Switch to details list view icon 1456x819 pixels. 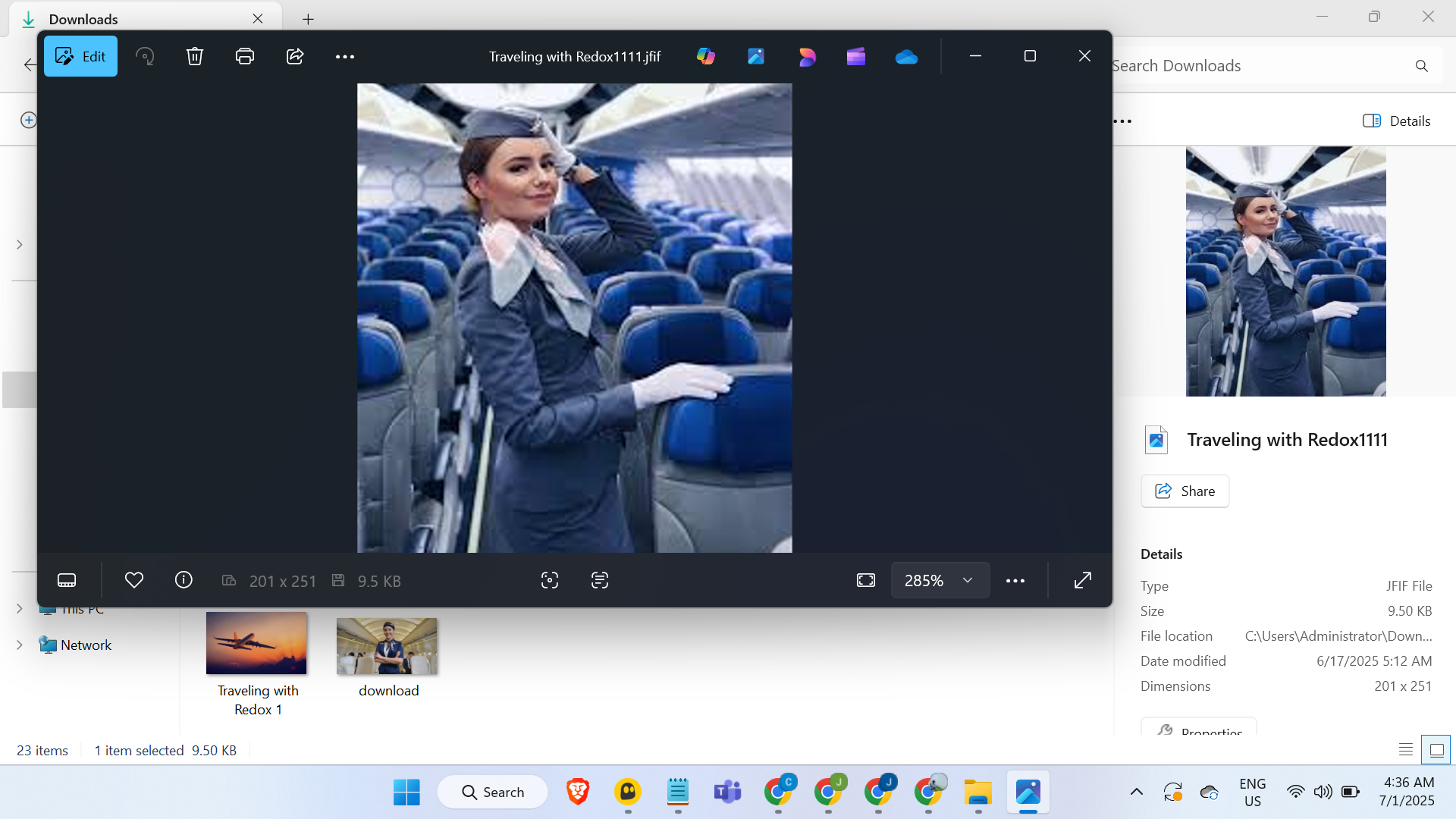coord(1405,750)
